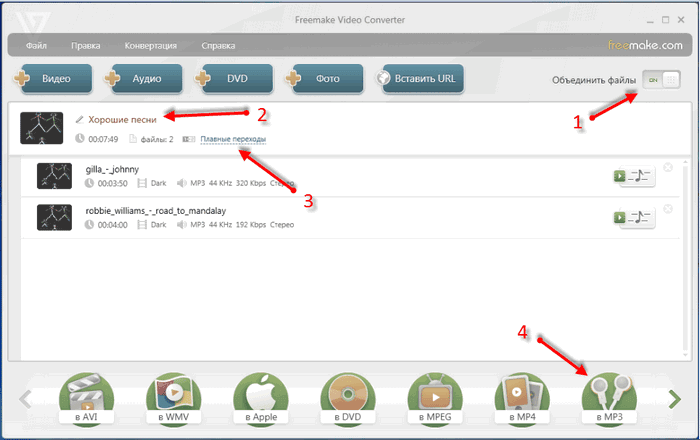
Task: Maximize the Freemake Video Converter window
Action: coord(666,20)
